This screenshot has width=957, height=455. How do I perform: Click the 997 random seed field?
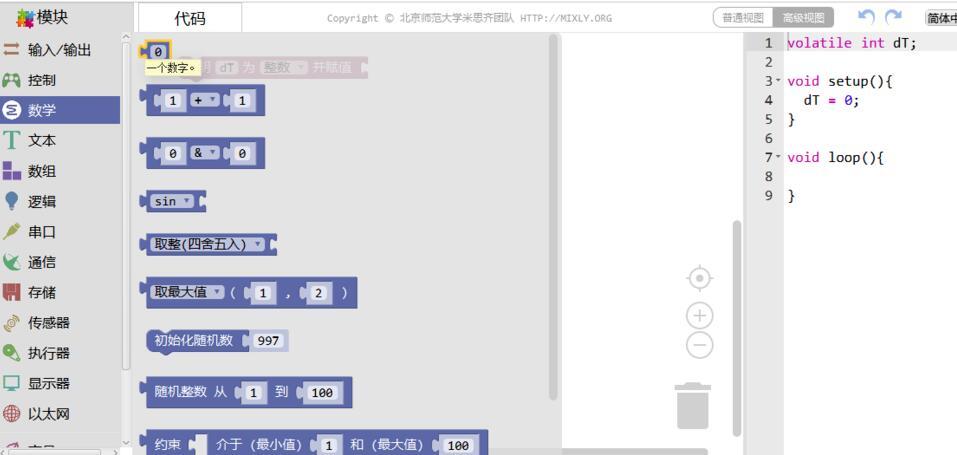[268, 341]
